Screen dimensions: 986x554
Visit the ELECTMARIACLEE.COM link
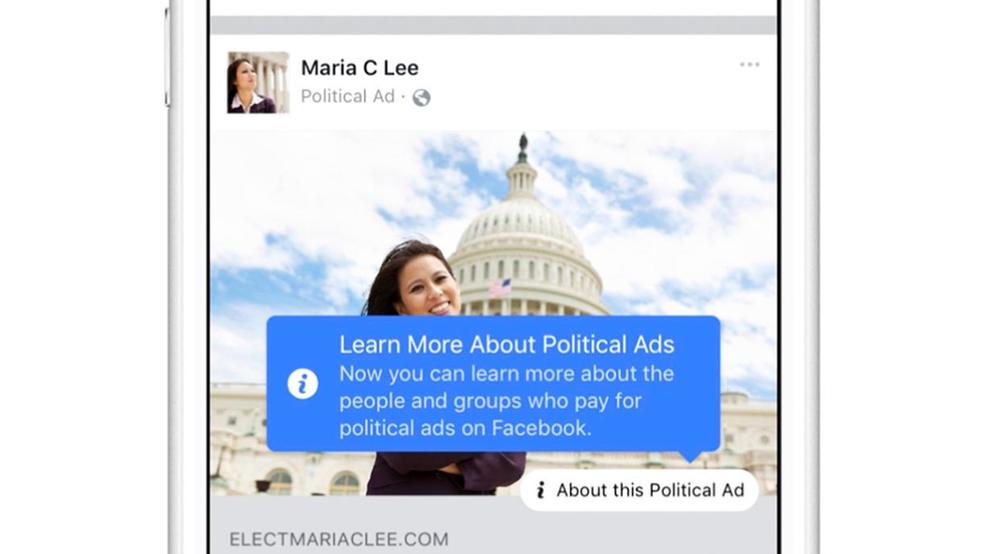339,539
